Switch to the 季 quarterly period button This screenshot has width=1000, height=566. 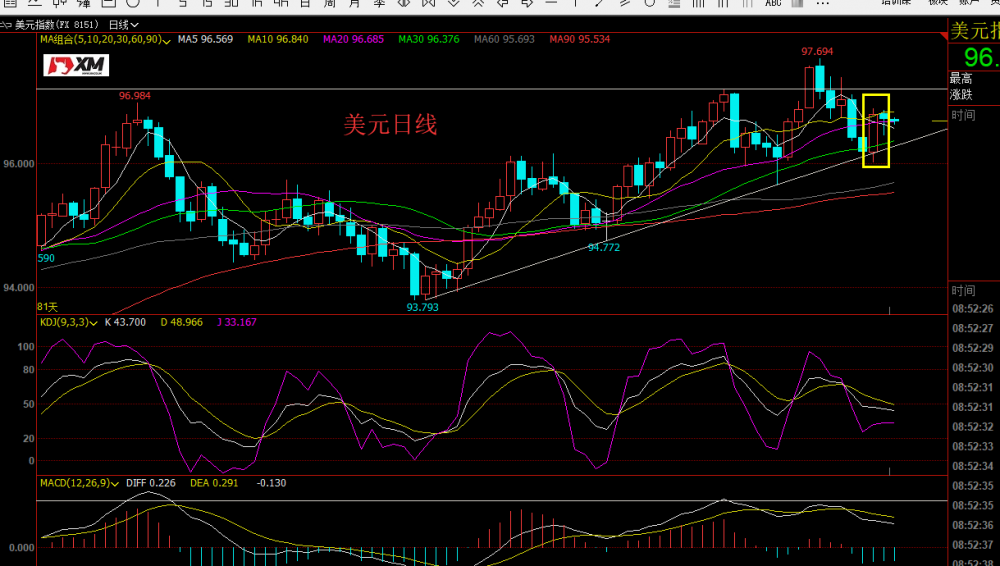(x=379, y=3)
